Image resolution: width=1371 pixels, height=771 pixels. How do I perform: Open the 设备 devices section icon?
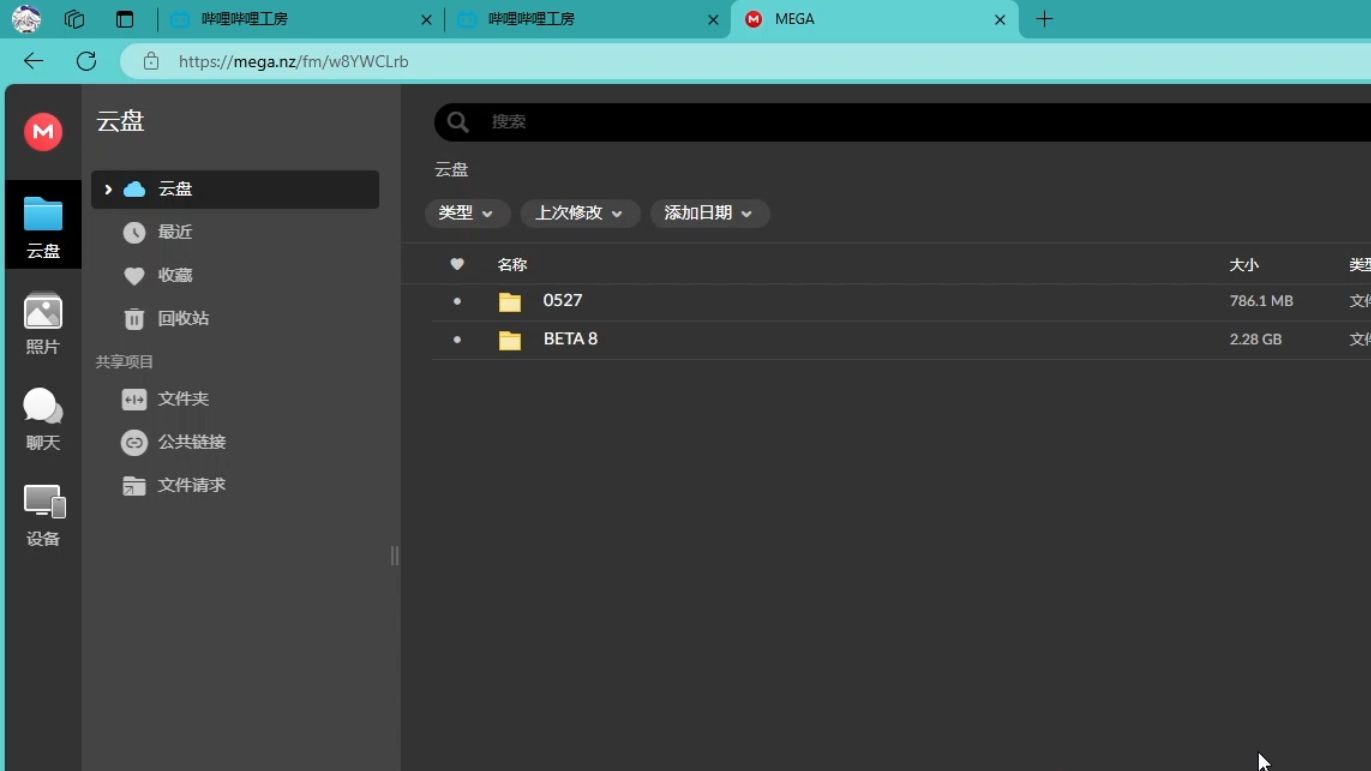point(43,515)
